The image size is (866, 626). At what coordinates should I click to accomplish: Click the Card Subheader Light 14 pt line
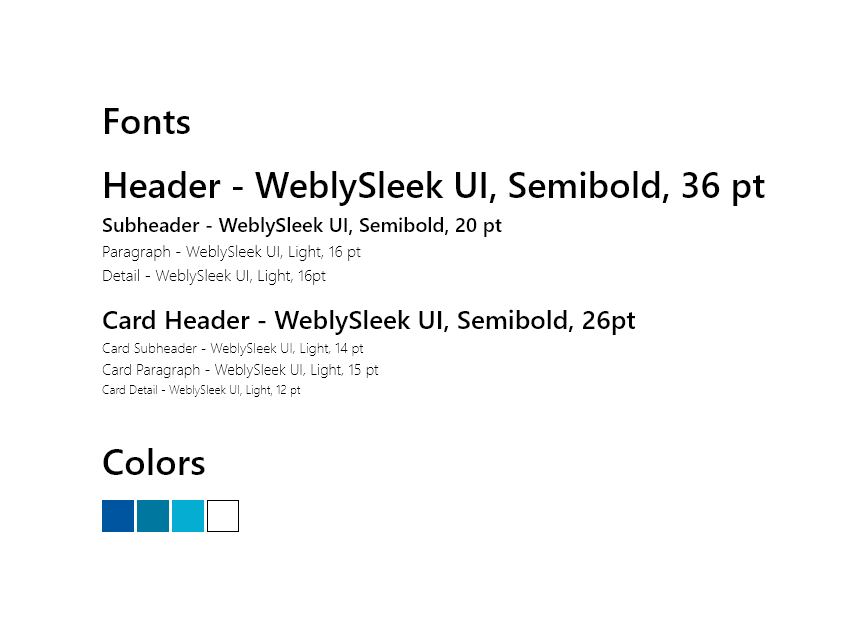233,349
